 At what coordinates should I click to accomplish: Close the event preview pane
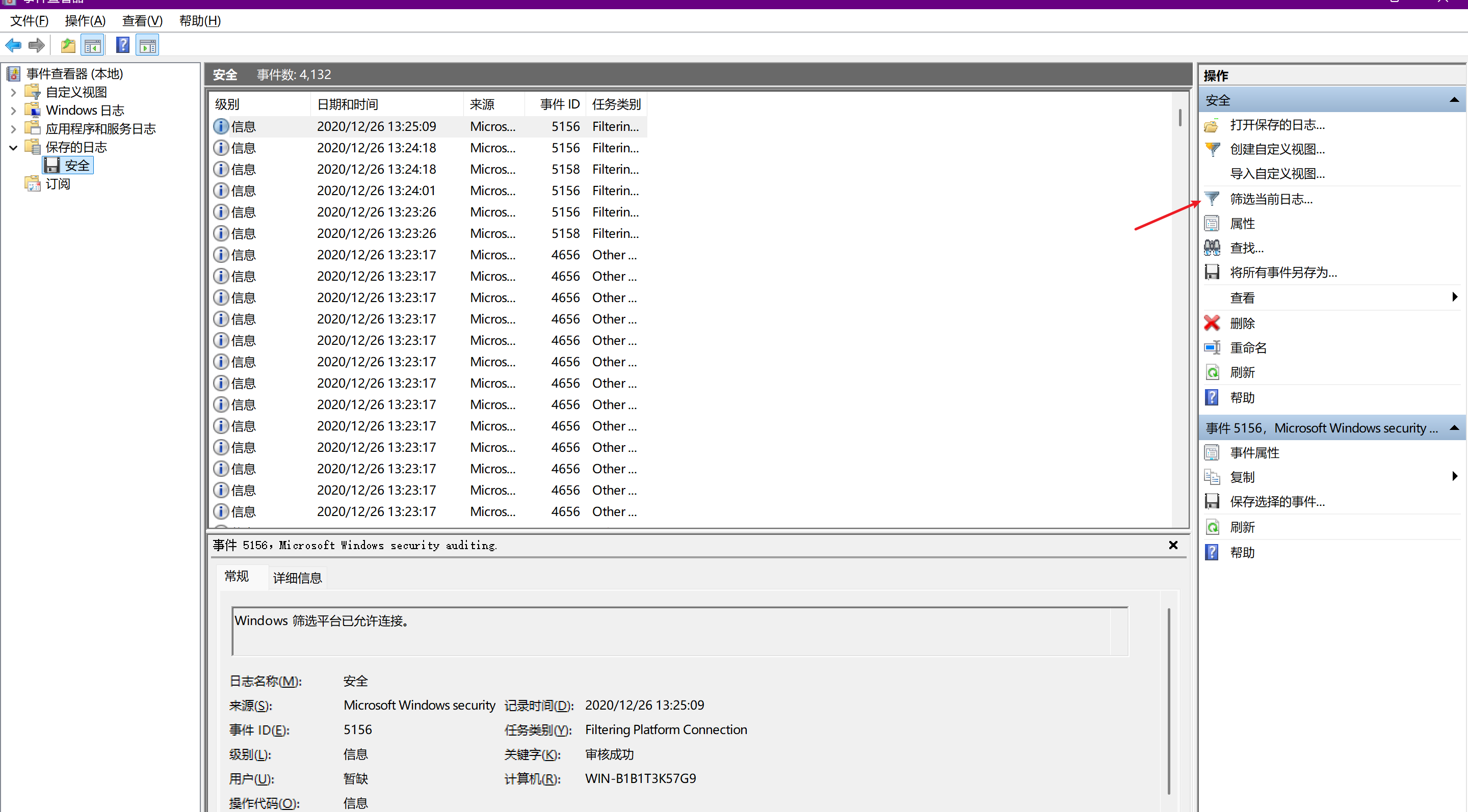click(1173, 545)
